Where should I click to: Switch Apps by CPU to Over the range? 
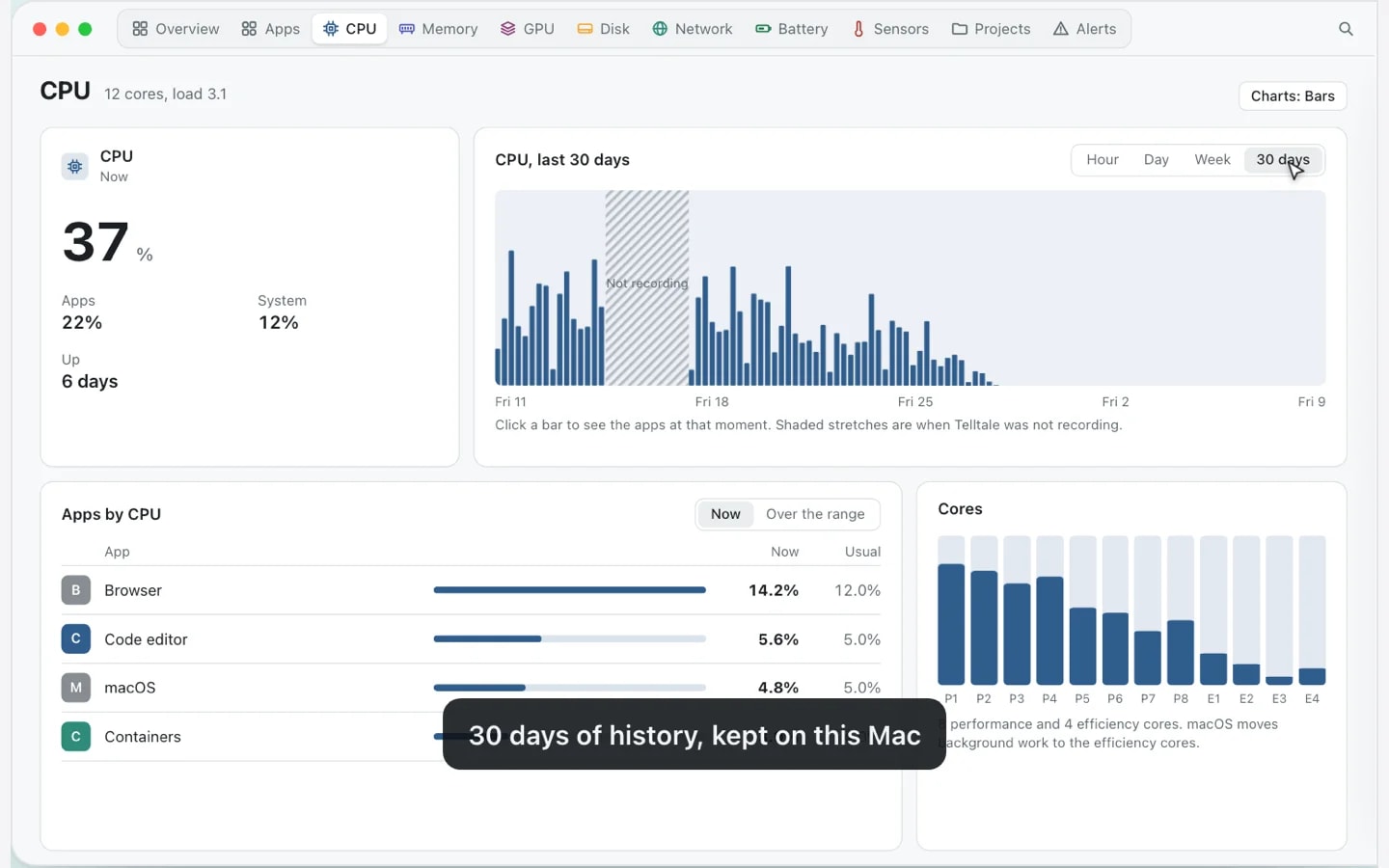pyautogui.click(x=815, y=514)
